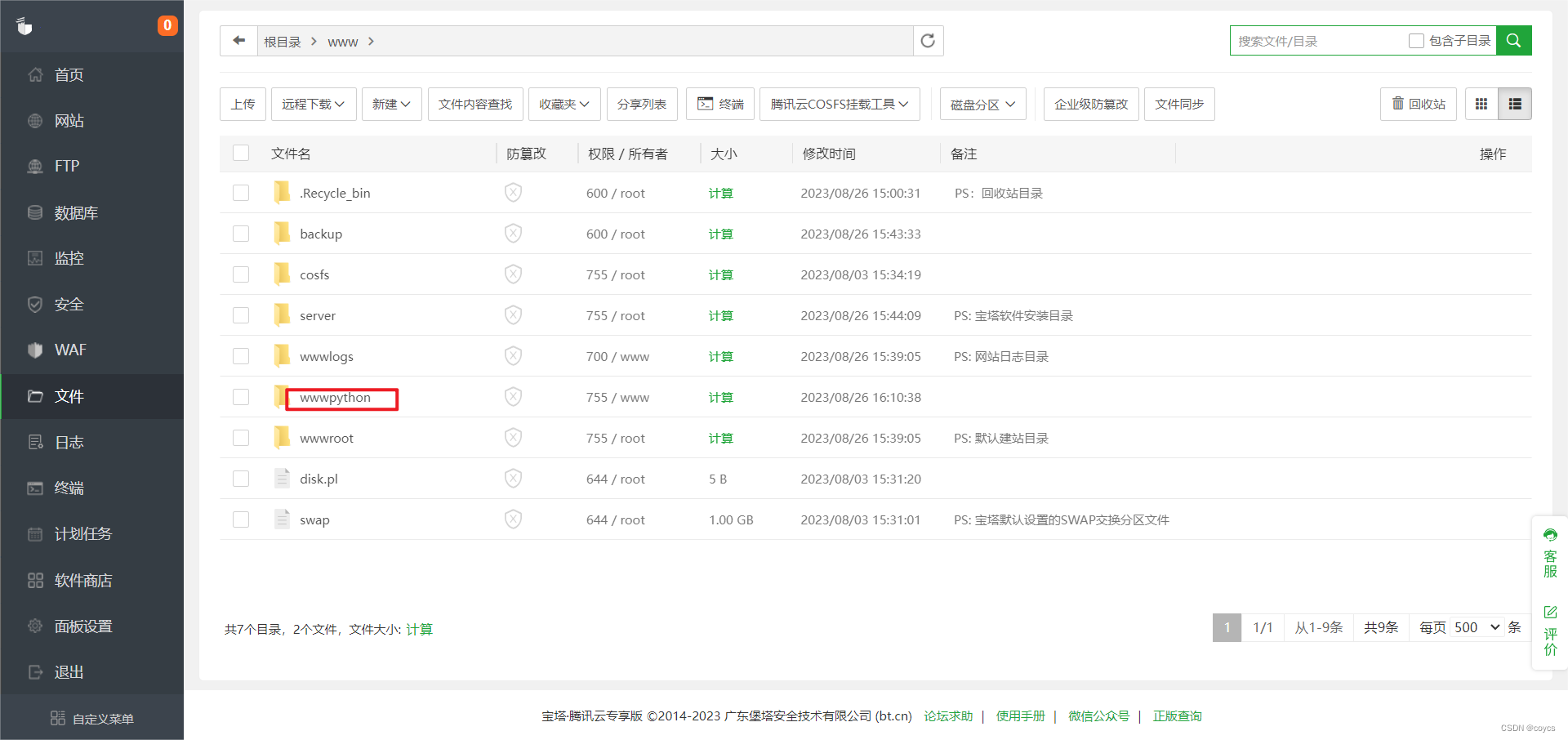This screenshot has width=1568, height=740.
Task: Click the back arrow in path bar
Action: (x=239, y=41)
